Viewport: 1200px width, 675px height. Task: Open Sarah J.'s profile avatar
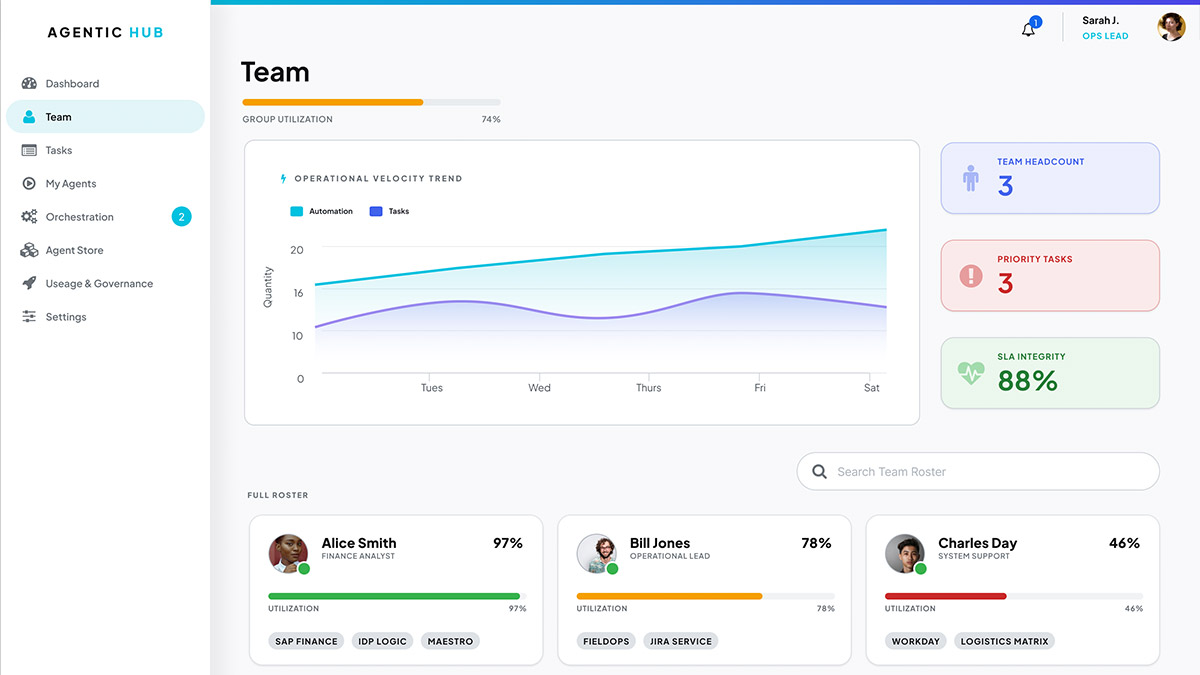coord(1171,27)
